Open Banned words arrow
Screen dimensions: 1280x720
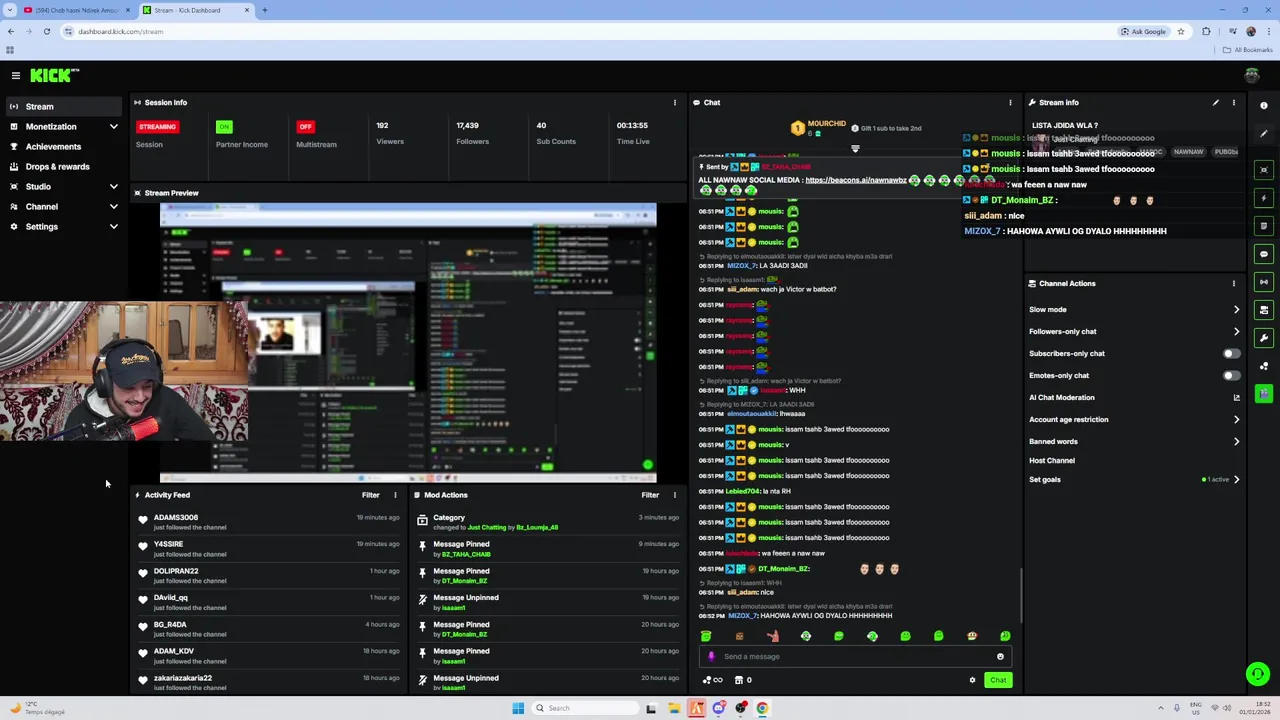1237,441
